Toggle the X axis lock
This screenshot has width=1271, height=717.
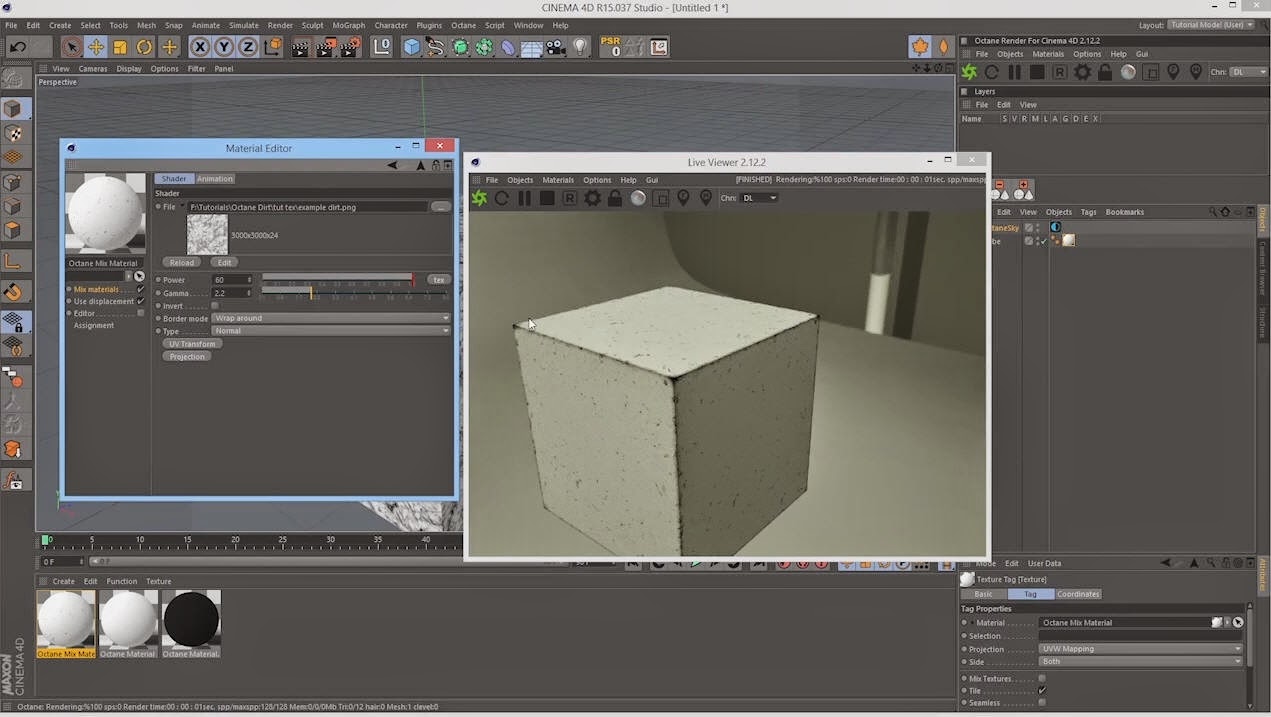tap(199, 47)
